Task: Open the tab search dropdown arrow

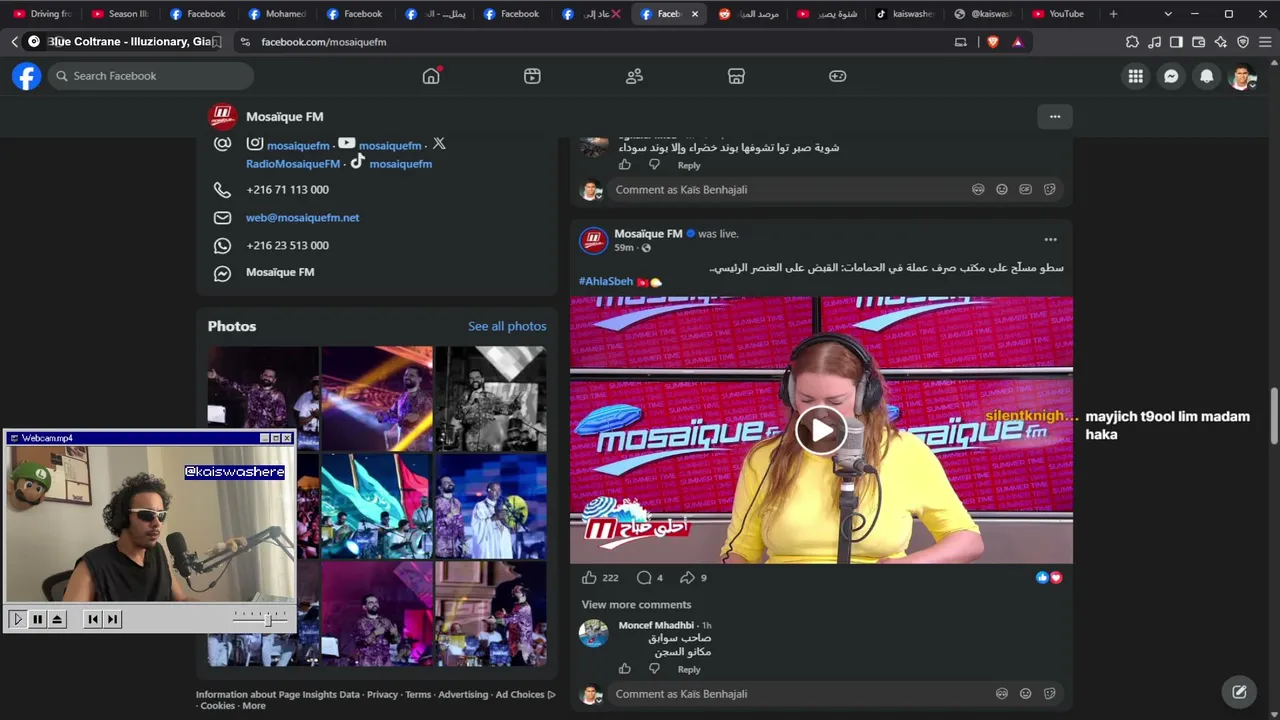Action: pos(1168,14)
